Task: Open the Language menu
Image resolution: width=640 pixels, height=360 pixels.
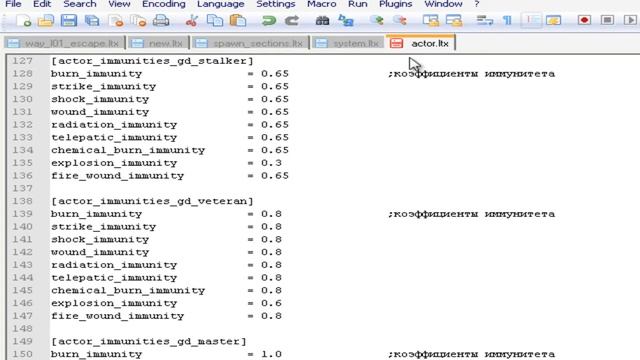Action: tap(220, 4)
